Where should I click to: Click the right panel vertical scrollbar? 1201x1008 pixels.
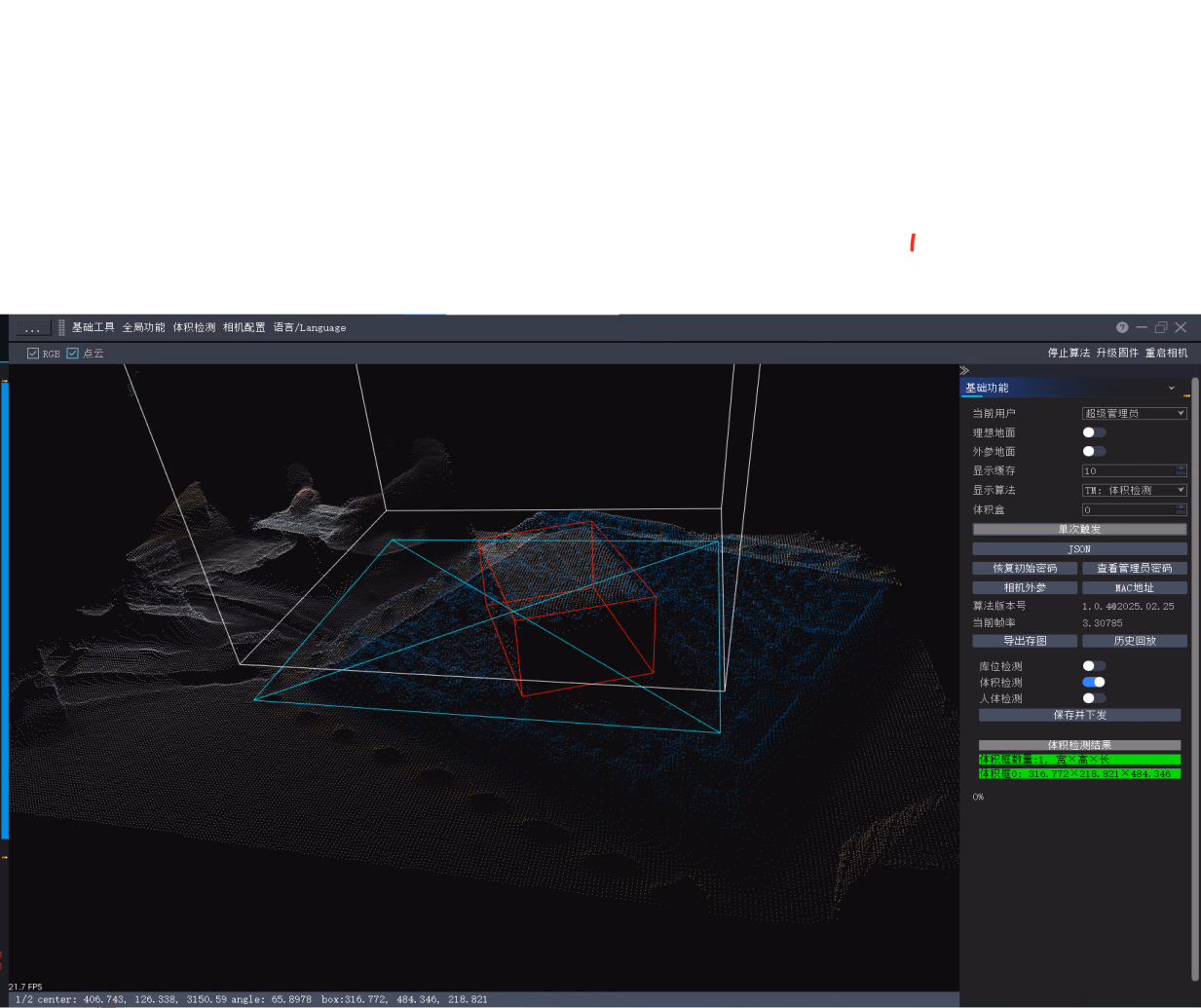click(x=1195, y=679)
